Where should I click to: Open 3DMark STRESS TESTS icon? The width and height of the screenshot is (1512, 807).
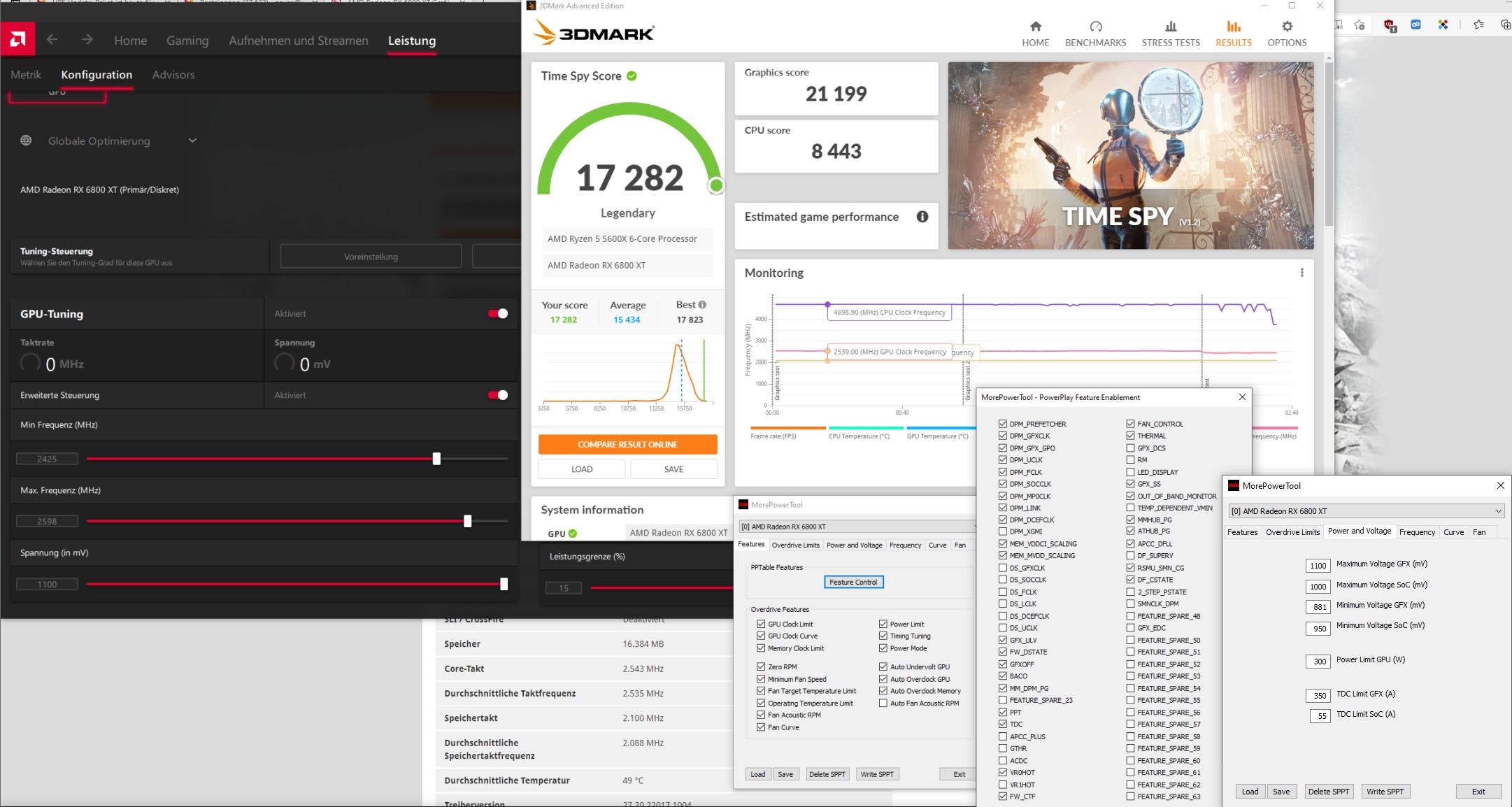click(1171, 27)
